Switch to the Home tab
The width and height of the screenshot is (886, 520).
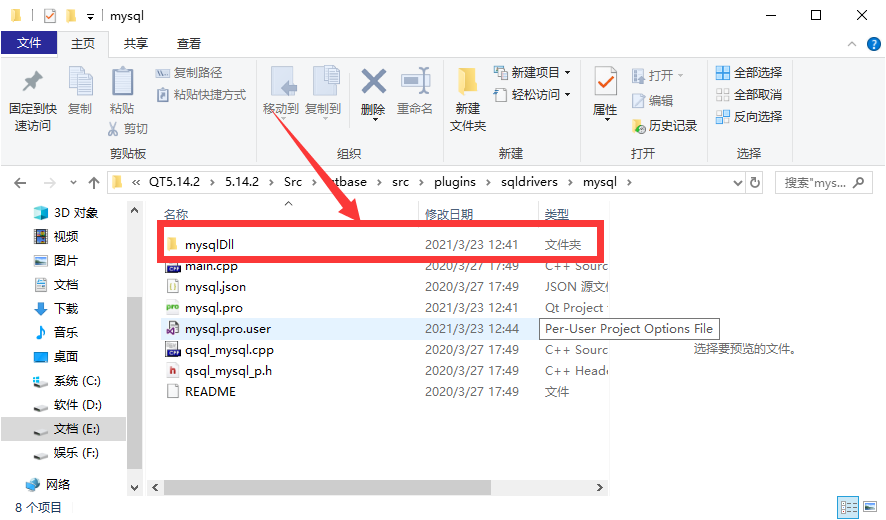[83, 44]
